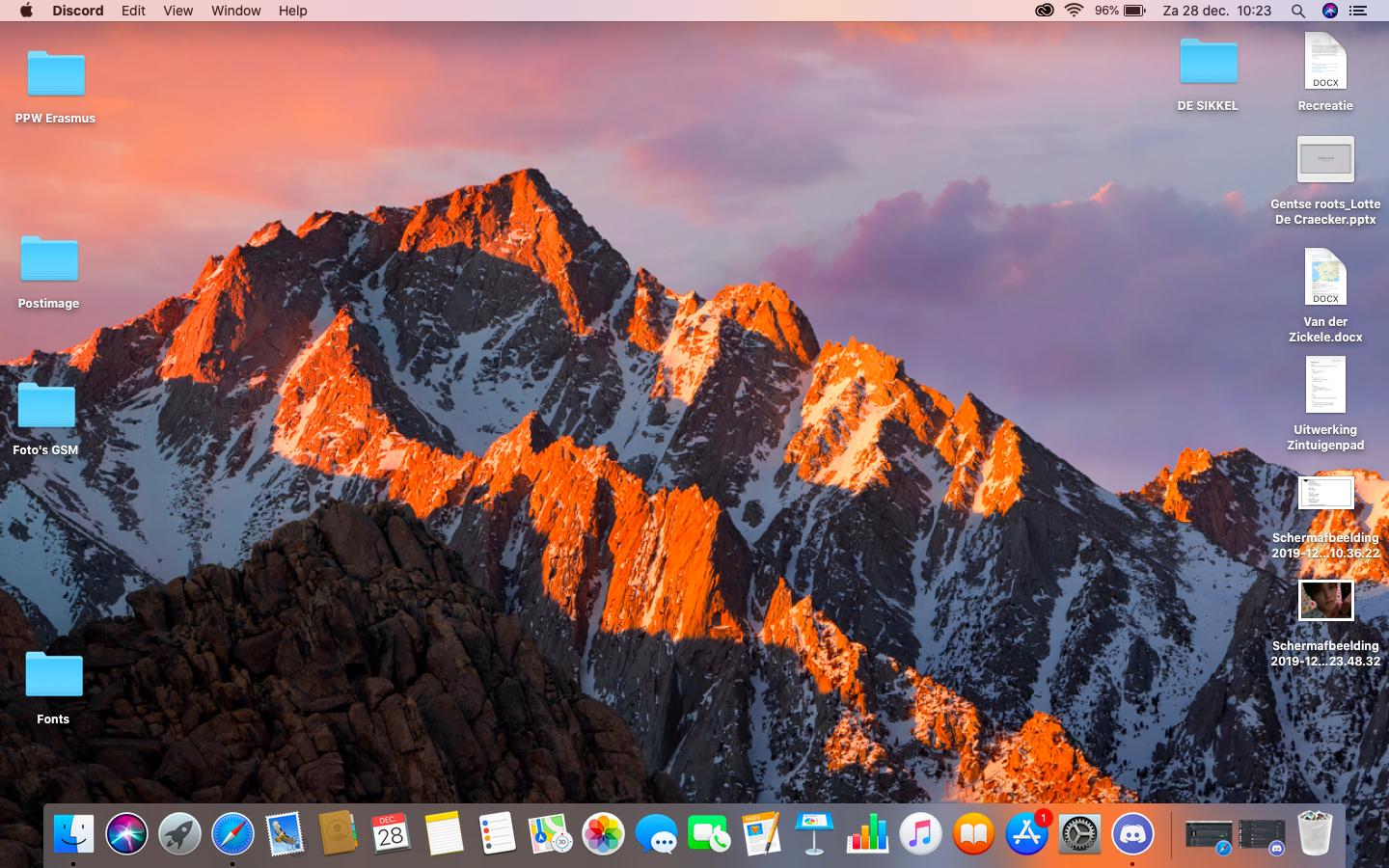Open the Apple menu
The width and height of the screenshot is (1389, 868).
click(26, 11)
